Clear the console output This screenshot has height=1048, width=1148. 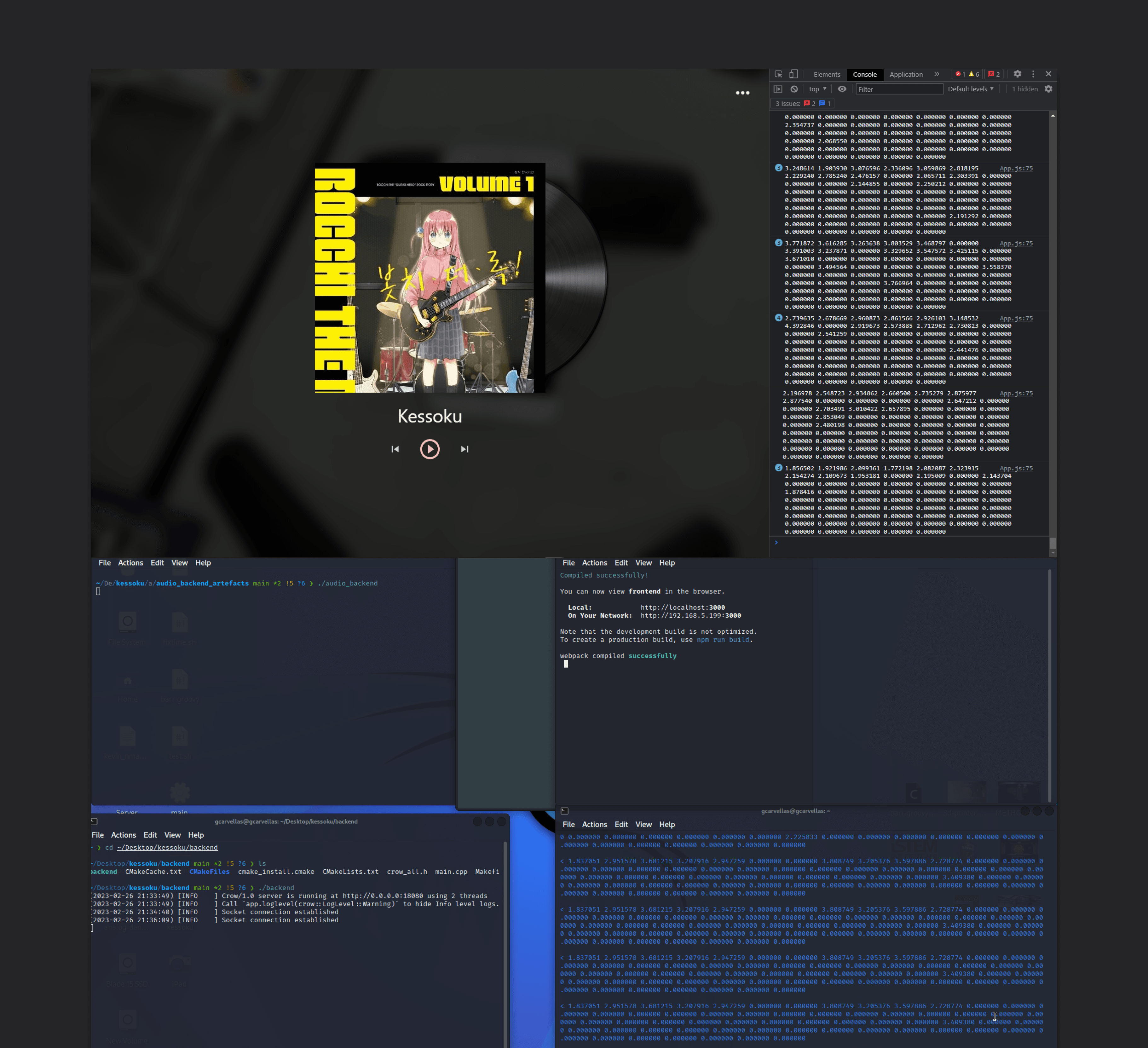pyautogui.click(x=794, y=89)
